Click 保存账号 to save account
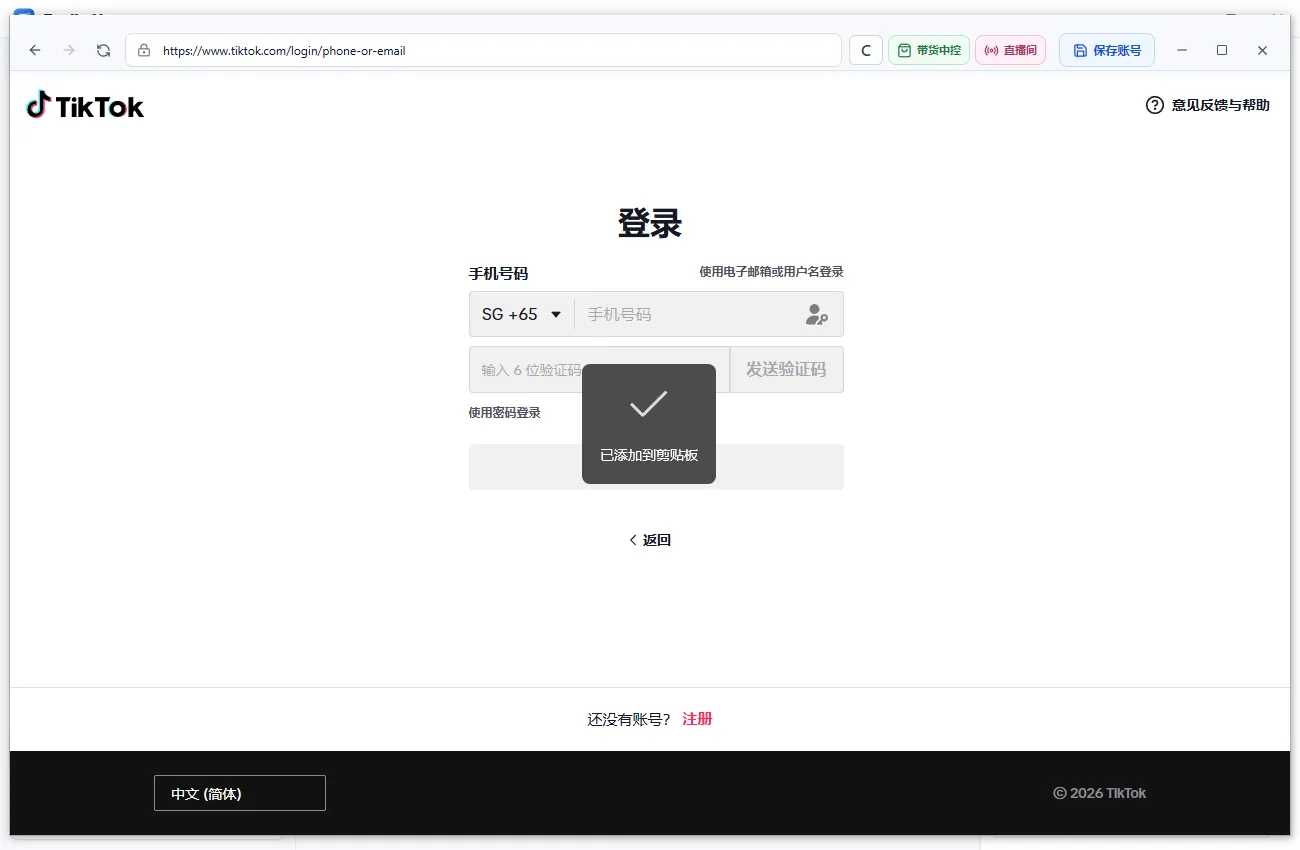Viewport: 1300px width, 850px height. click(1107, 50)
